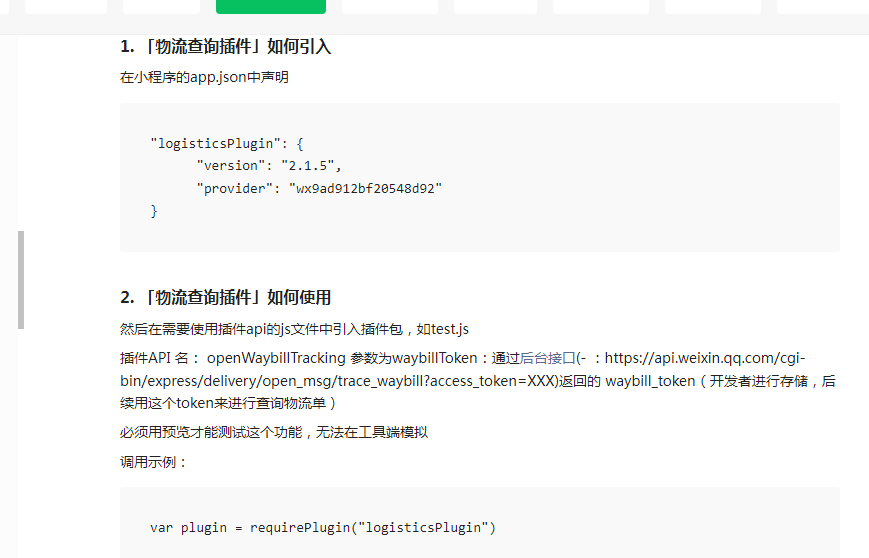Click the provider ID "wx9ad912bf20548d92"

click(x=365, y=188)
